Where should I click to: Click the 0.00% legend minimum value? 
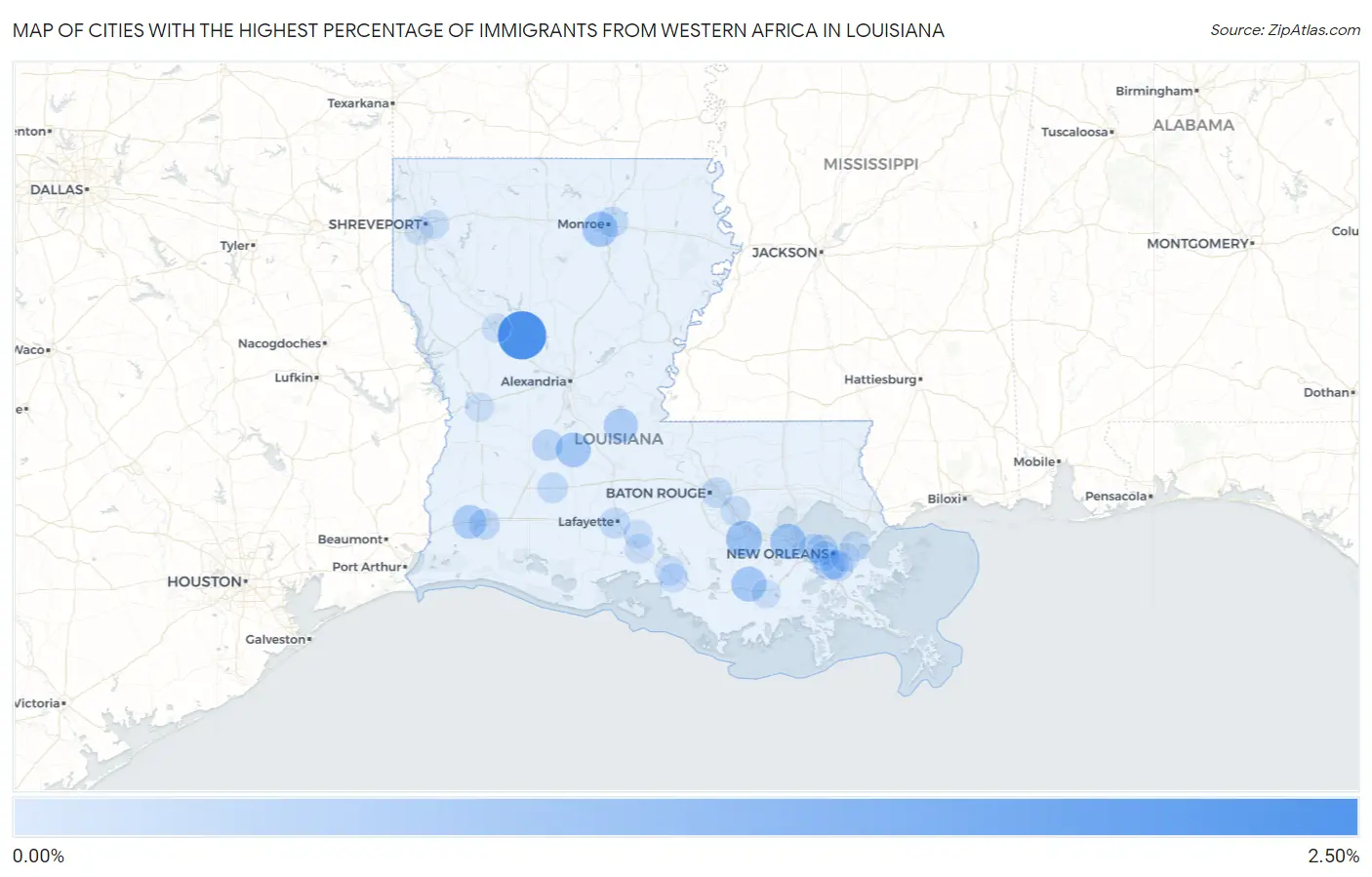(x=38, y=857)
